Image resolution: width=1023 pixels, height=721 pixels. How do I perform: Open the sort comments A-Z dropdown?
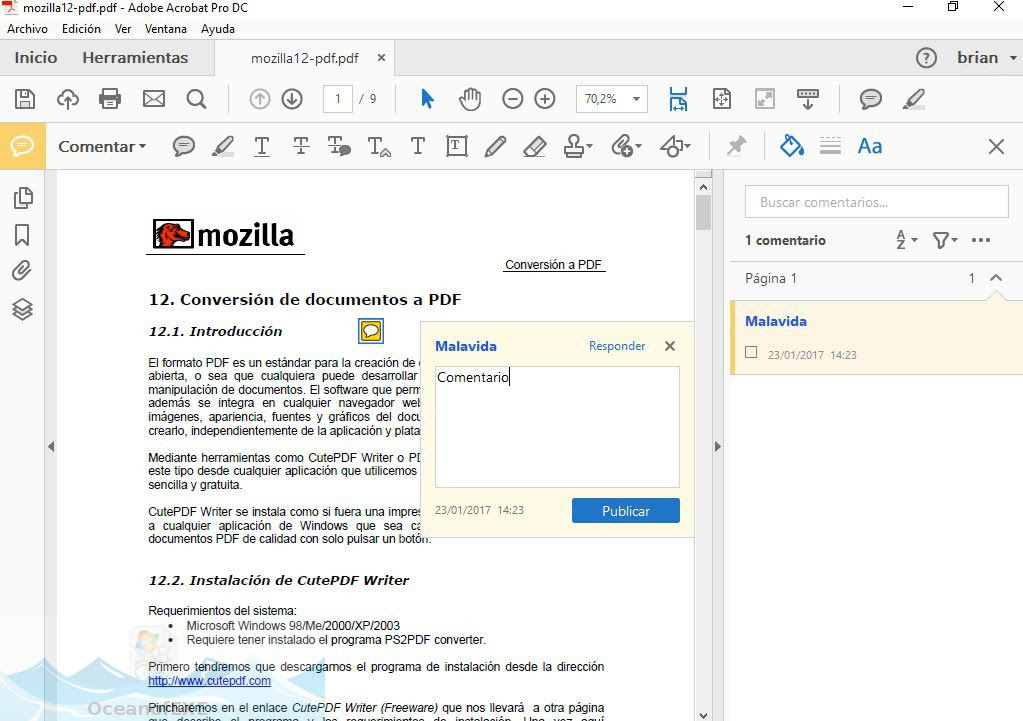906,240
